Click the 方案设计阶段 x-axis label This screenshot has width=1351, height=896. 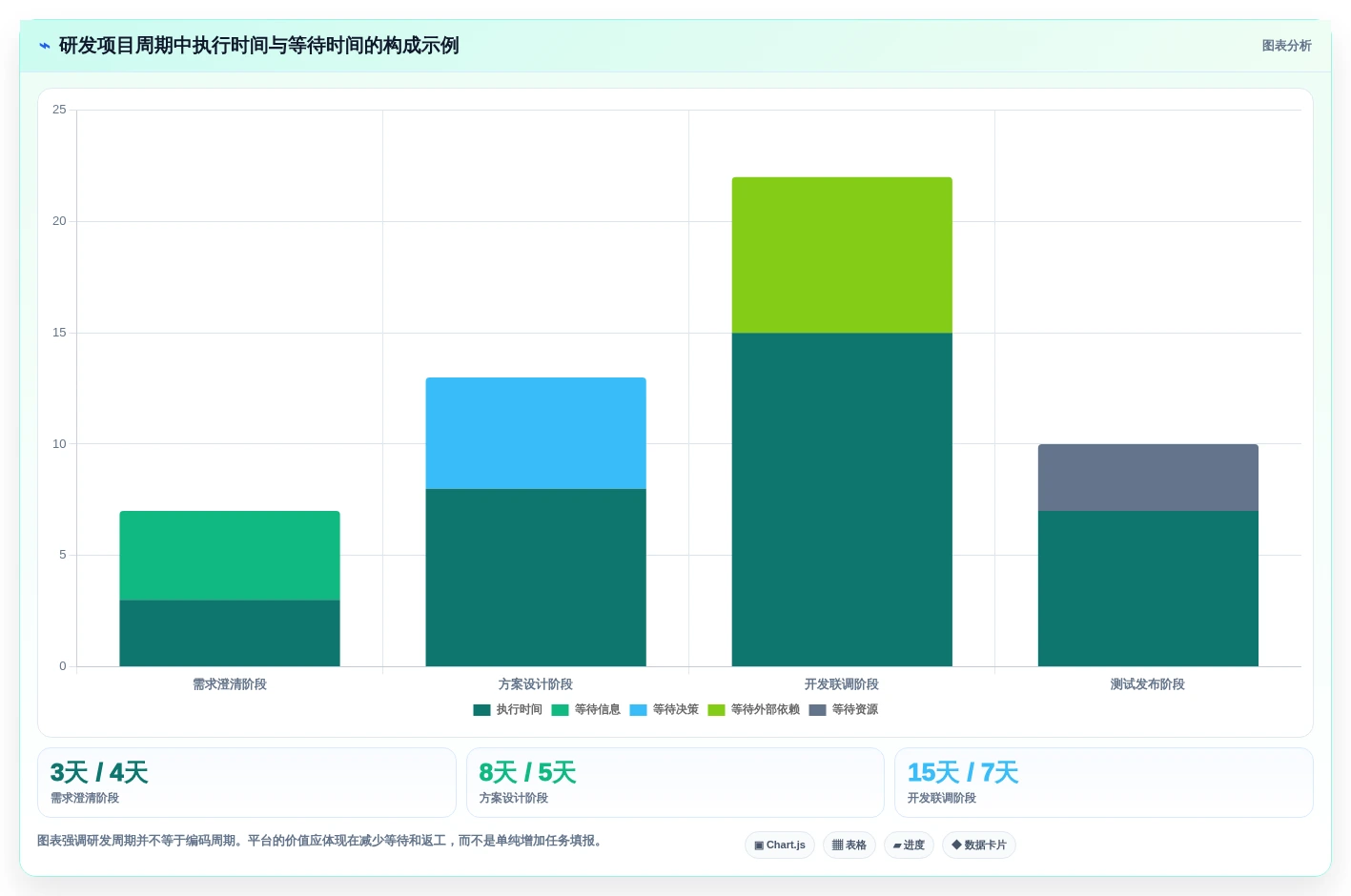(536, 684)
